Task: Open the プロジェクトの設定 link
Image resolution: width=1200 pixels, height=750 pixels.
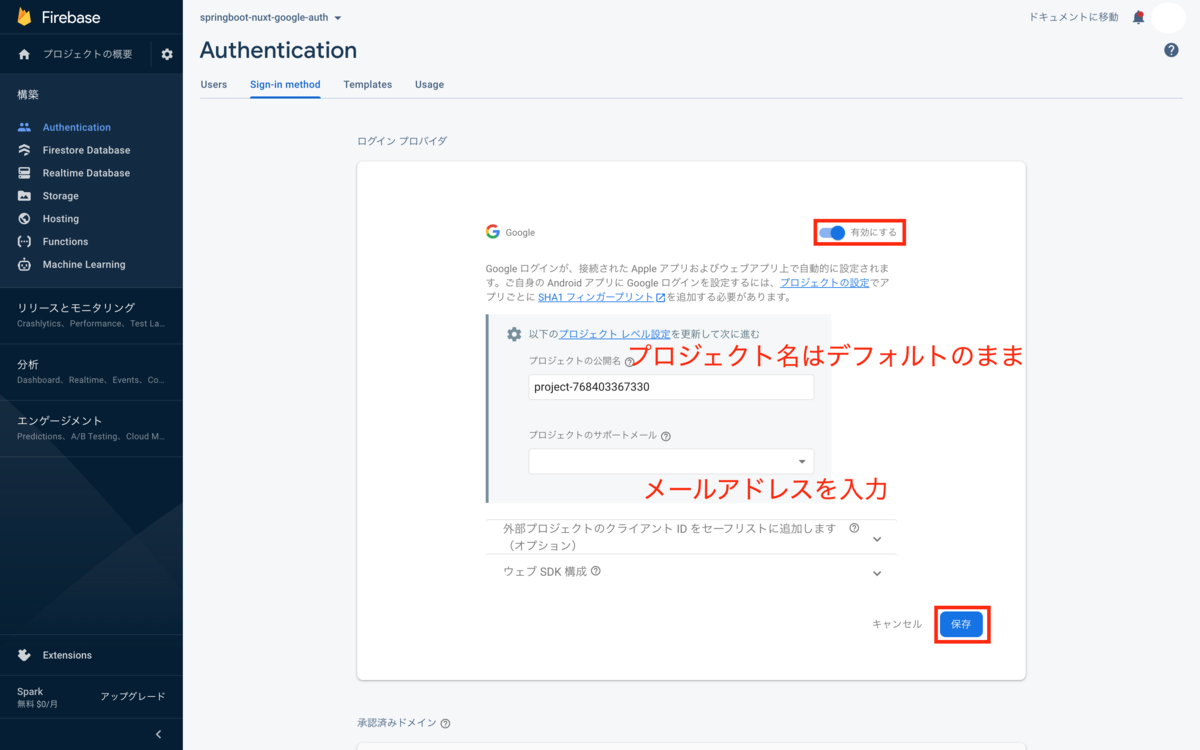Action: [824, 283]
